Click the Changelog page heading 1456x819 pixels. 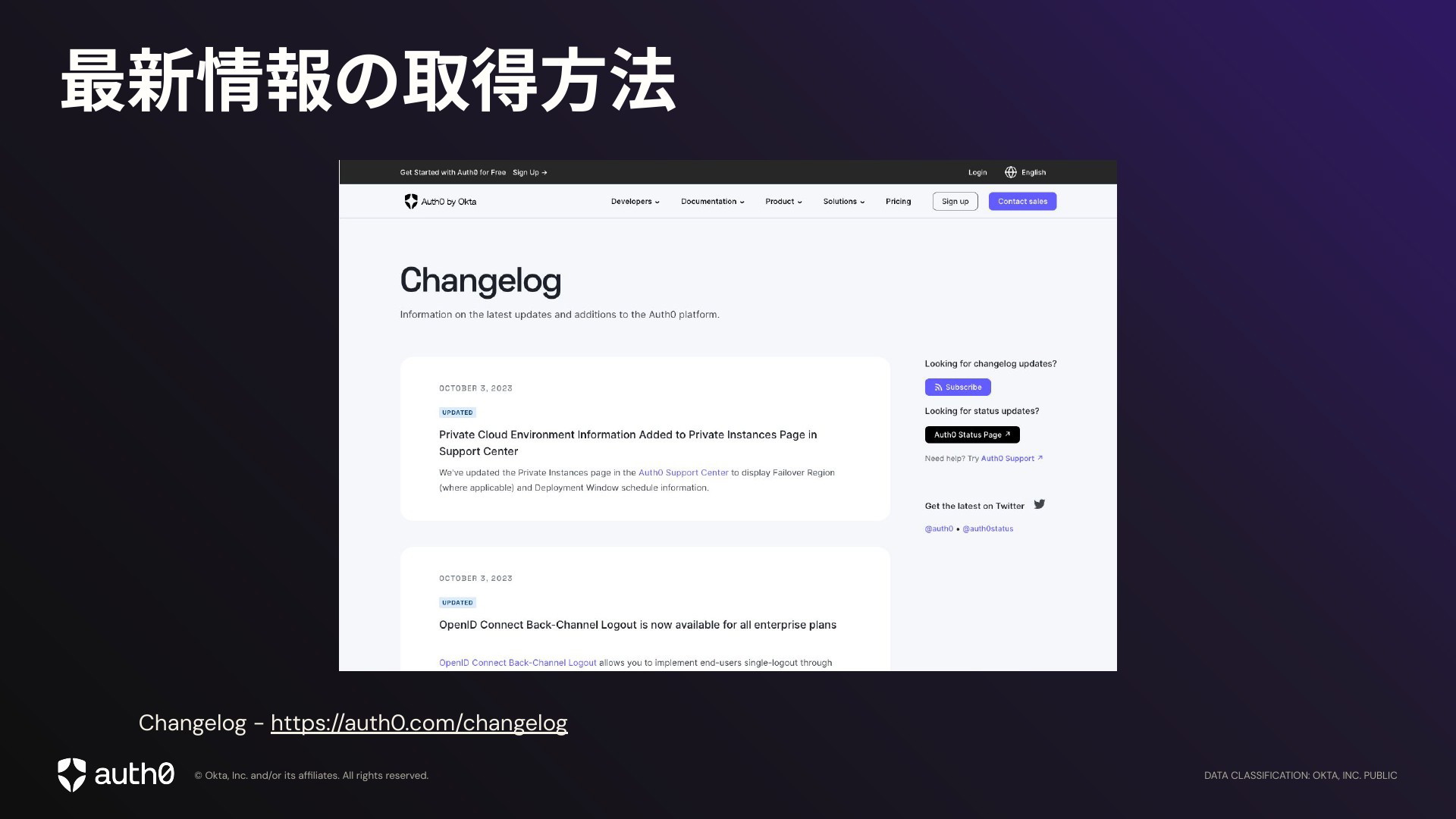click(x=481, y=281)
